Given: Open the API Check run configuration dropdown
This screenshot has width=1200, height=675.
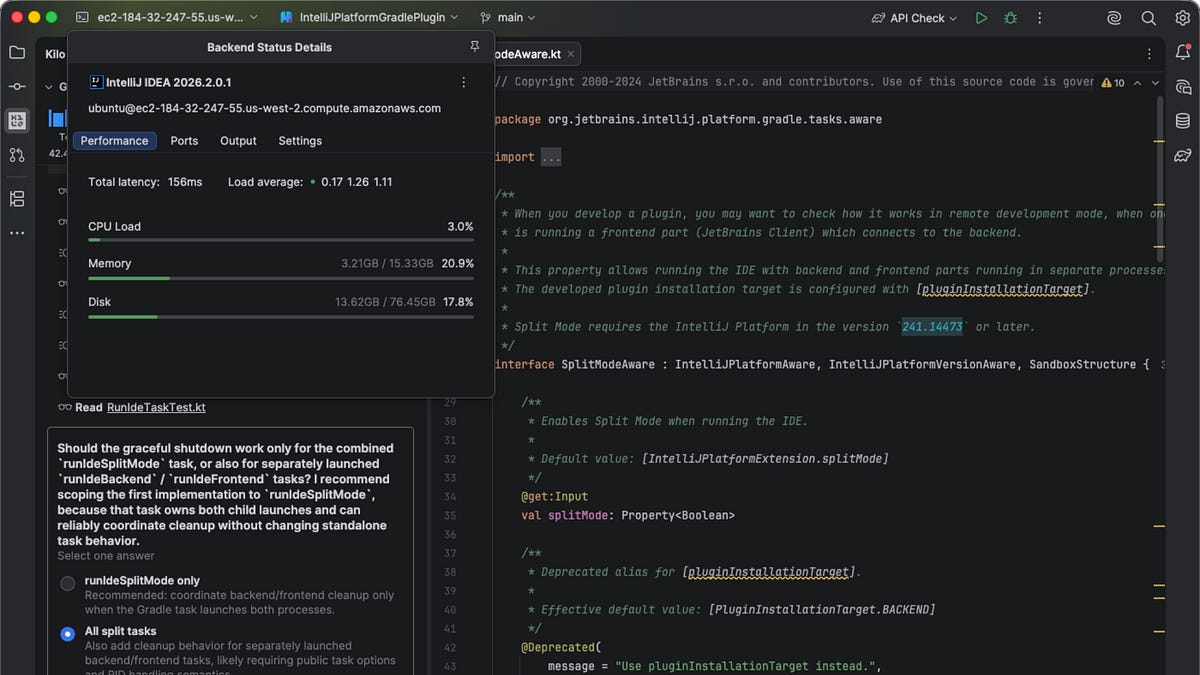Looking at the screenshot, I should coord(914,18).
